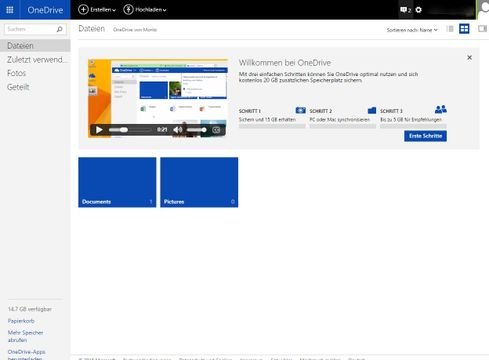Click the search magnifier icon
This screenshot has height=360, width=489.
(x=60, y=29)
